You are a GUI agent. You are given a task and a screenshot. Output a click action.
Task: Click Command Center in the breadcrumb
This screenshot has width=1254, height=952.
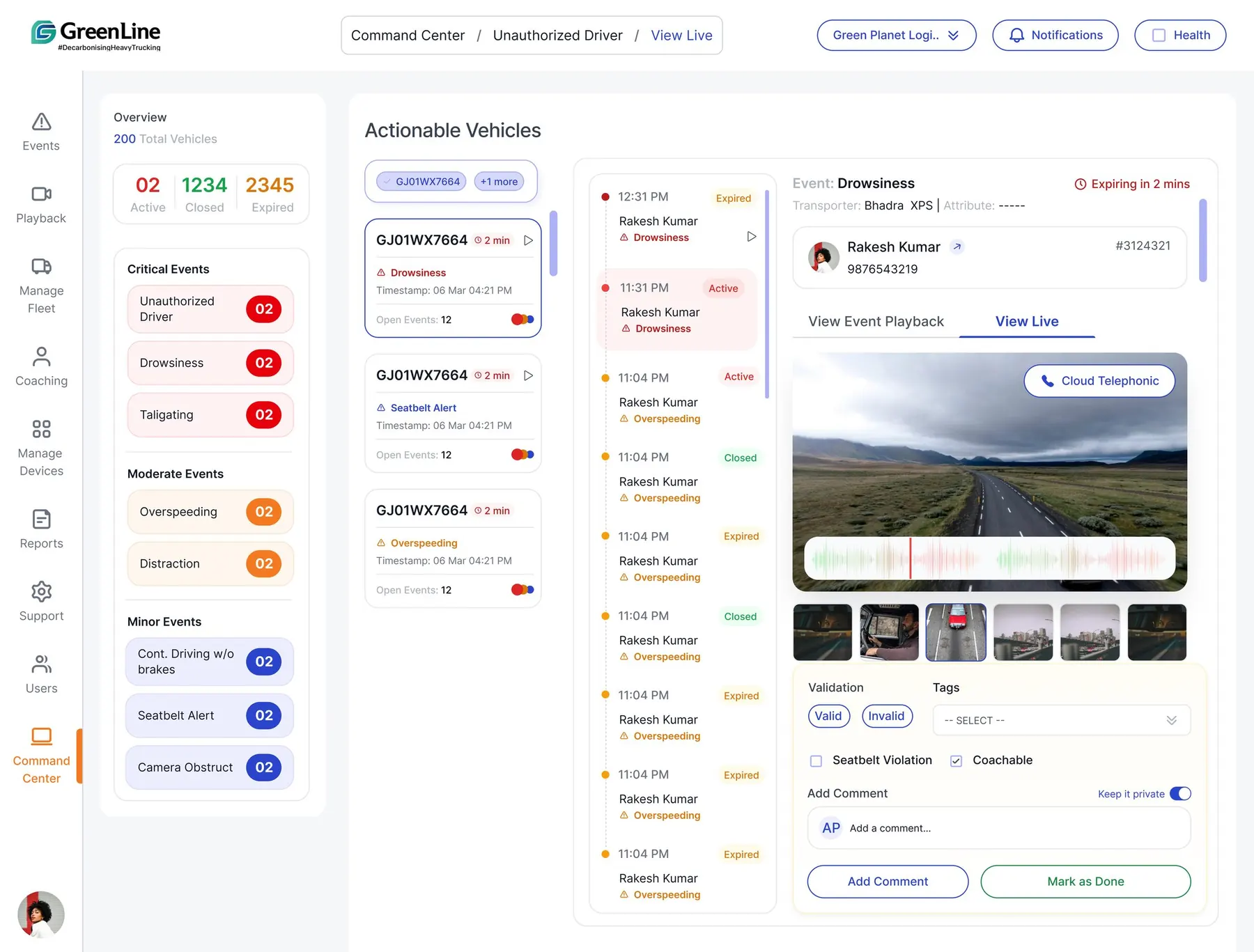tap(408, 36)
